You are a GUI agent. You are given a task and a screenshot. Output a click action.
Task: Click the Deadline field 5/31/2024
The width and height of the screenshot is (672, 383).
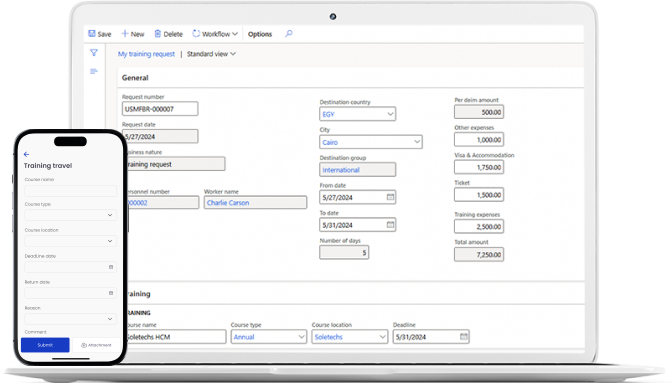pos(431,337)
